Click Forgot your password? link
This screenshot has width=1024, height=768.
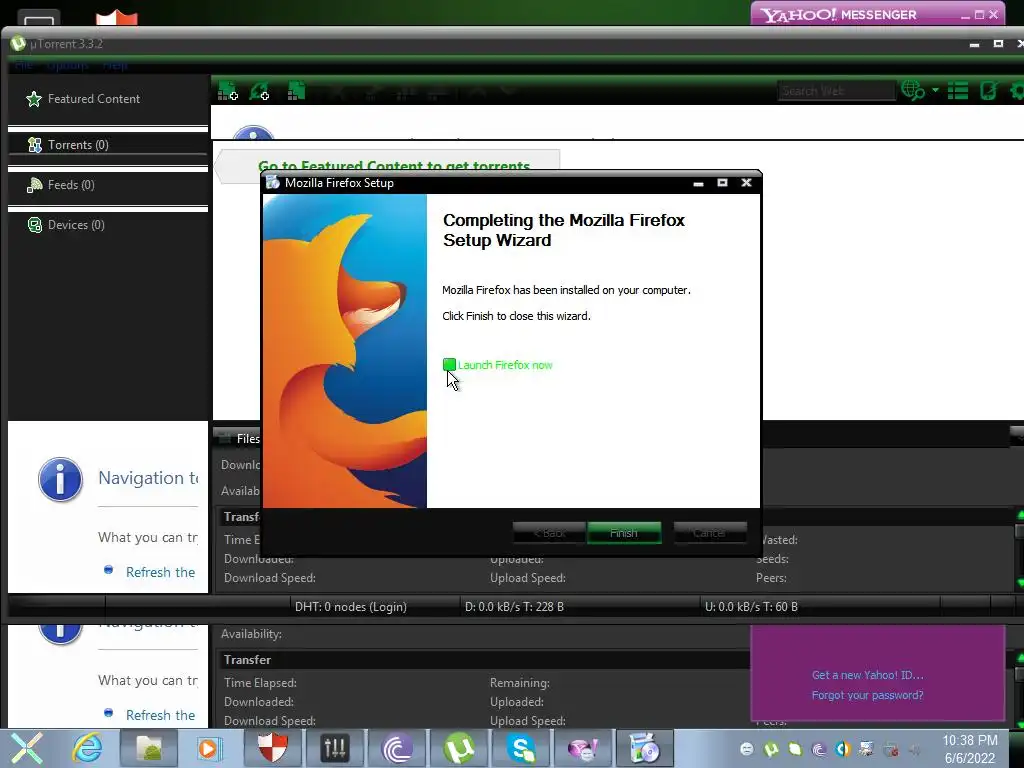point(867,695)
